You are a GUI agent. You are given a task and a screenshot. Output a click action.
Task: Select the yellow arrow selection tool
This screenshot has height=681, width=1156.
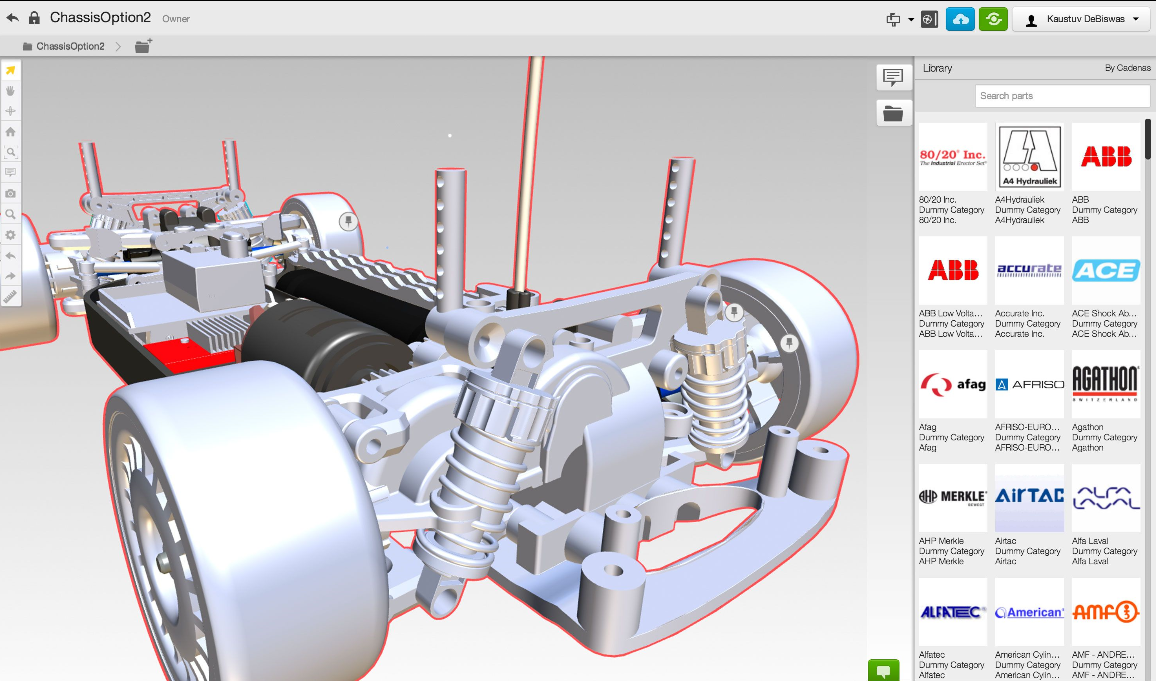(10, 70)
